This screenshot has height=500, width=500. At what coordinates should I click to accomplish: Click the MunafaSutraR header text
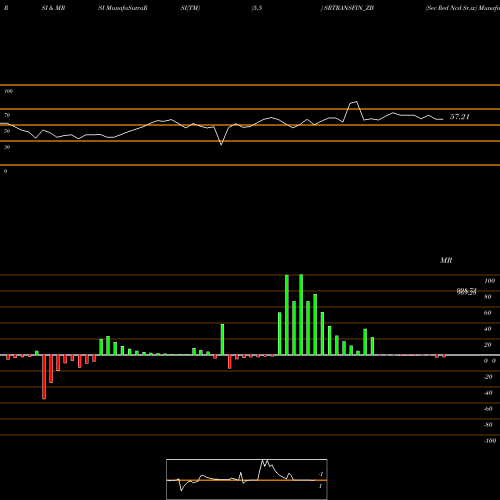[x=127, y=8]
